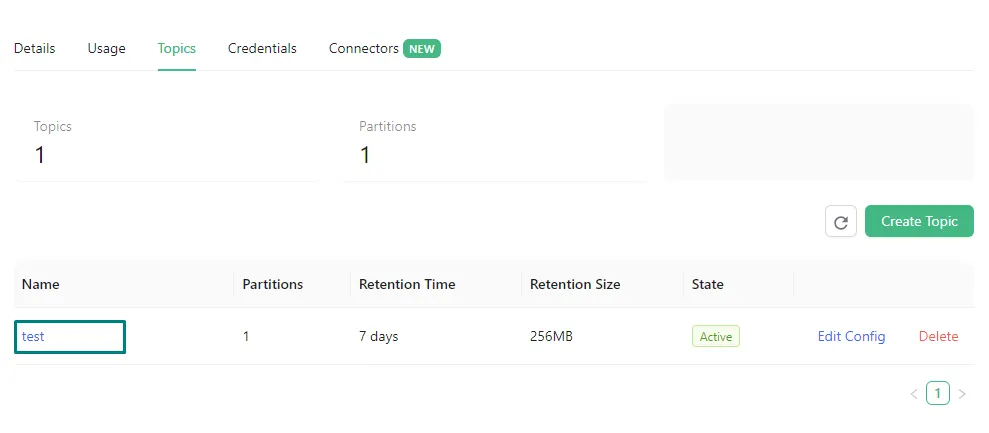Click the Retention Time column header
Screen dimensions: 989x433
coord(407,284)
